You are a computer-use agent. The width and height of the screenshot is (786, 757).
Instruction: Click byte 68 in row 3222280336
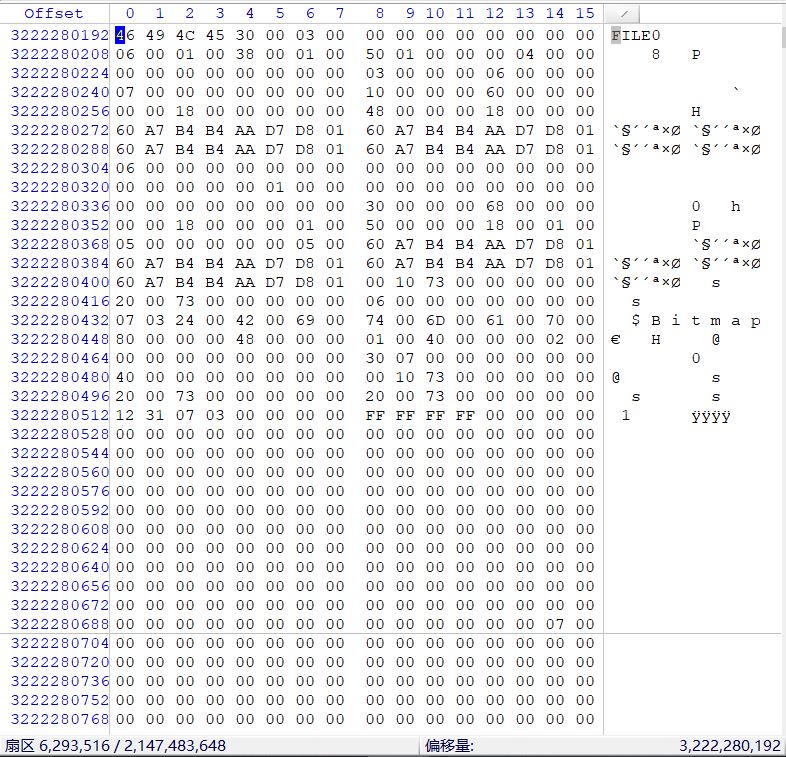495,207
